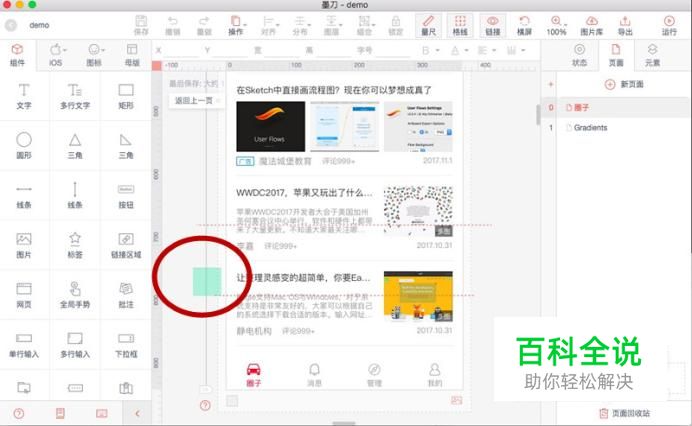Toggle the Ruler (量尺) display
Image resolution: width=692 pixels, height=426 pixels.
(x=428, y=25)
